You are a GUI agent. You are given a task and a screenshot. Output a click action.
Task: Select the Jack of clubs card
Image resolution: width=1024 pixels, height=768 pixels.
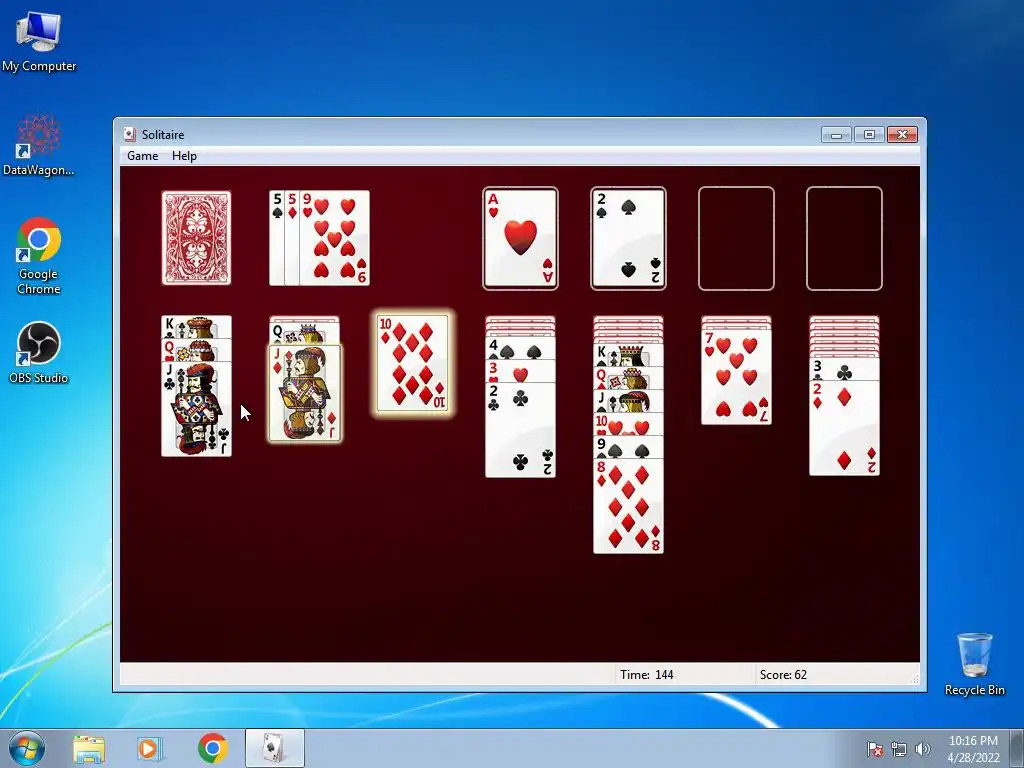[x=197, y=409]
